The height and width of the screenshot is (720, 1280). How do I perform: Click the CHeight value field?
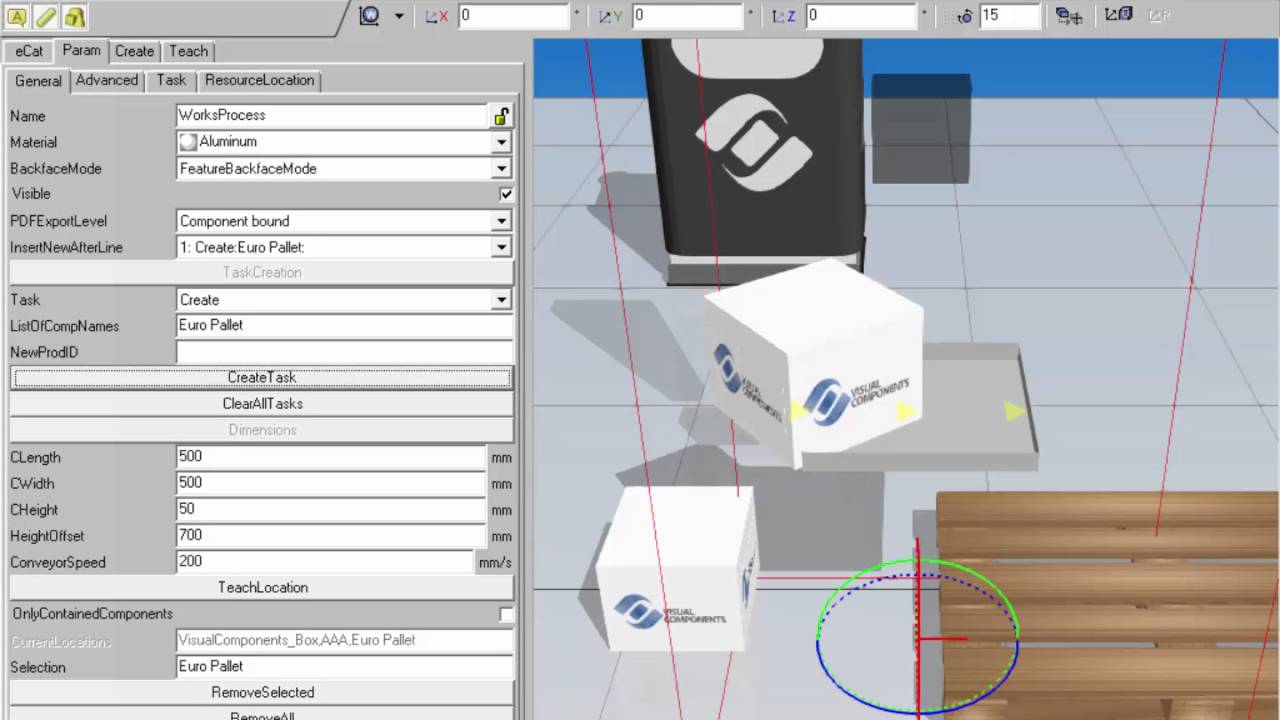point(331,509)
